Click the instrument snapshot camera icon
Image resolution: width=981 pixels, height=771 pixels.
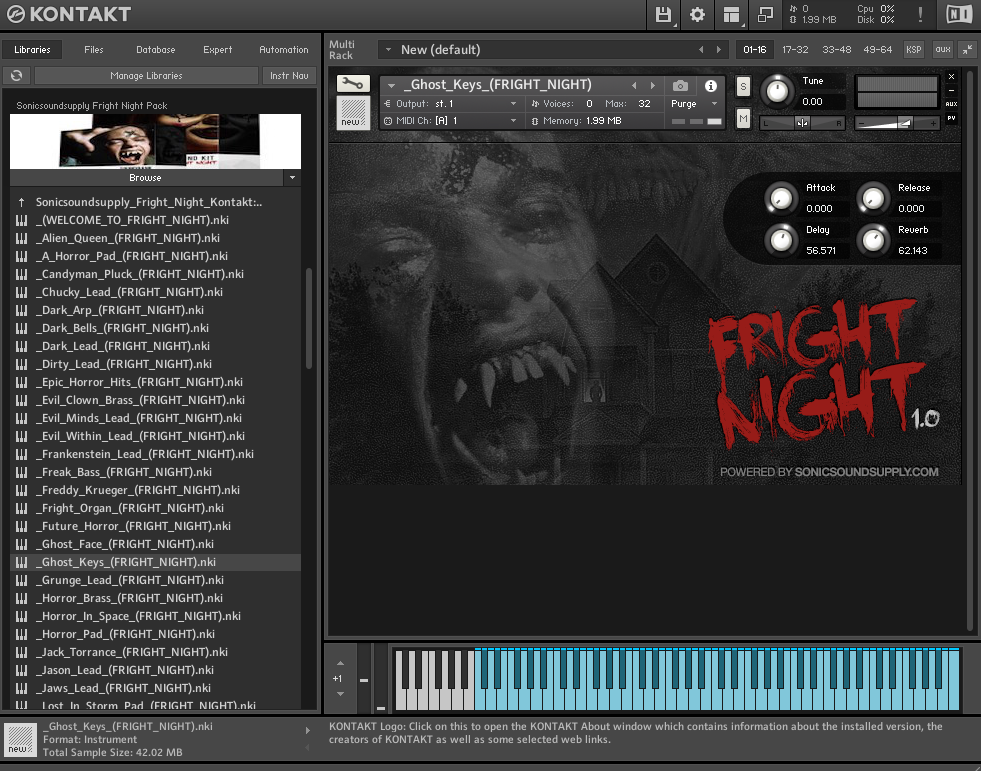point(680,85)
